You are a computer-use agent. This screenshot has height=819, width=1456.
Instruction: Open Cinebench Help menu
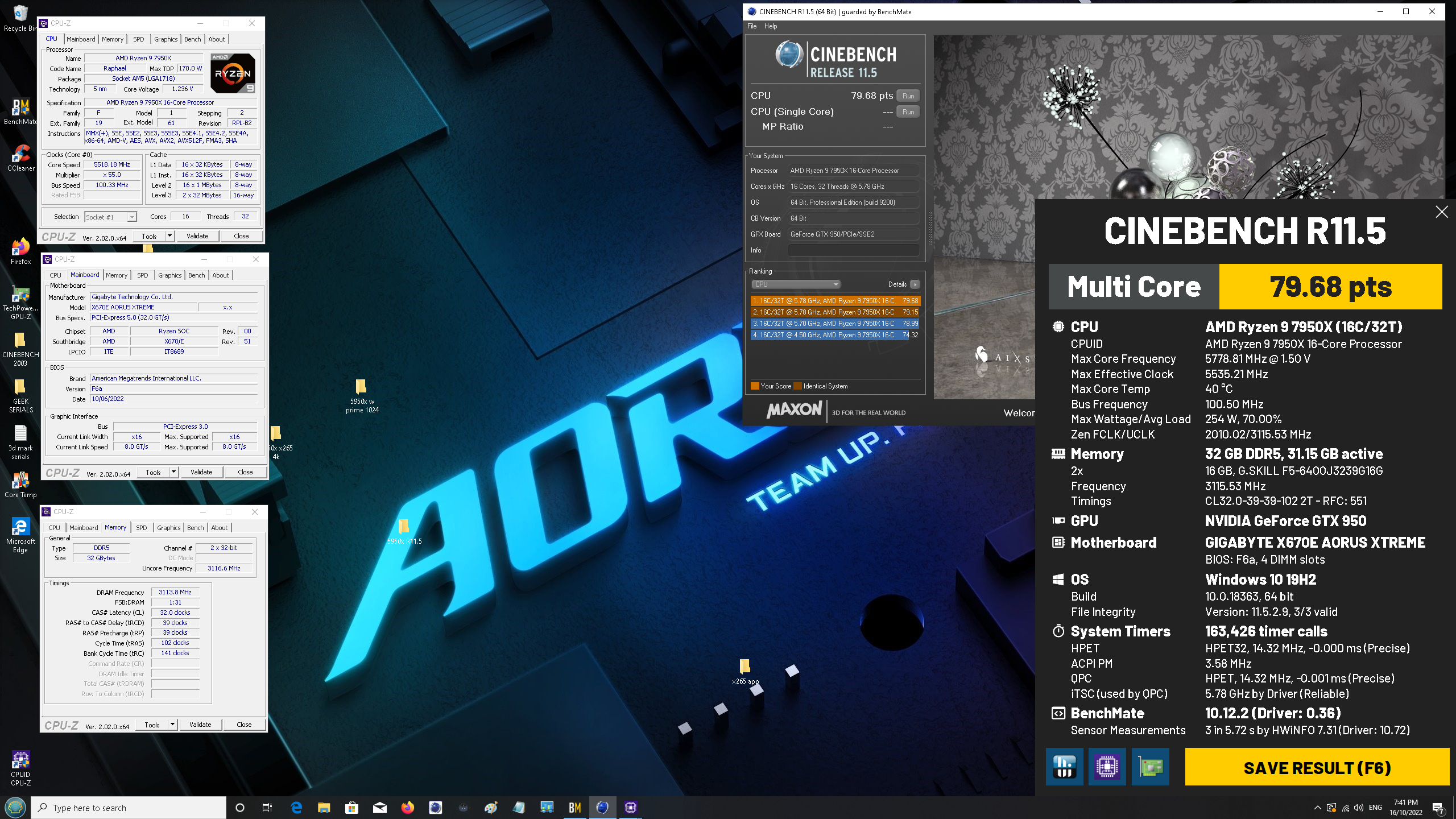point(771,26)
